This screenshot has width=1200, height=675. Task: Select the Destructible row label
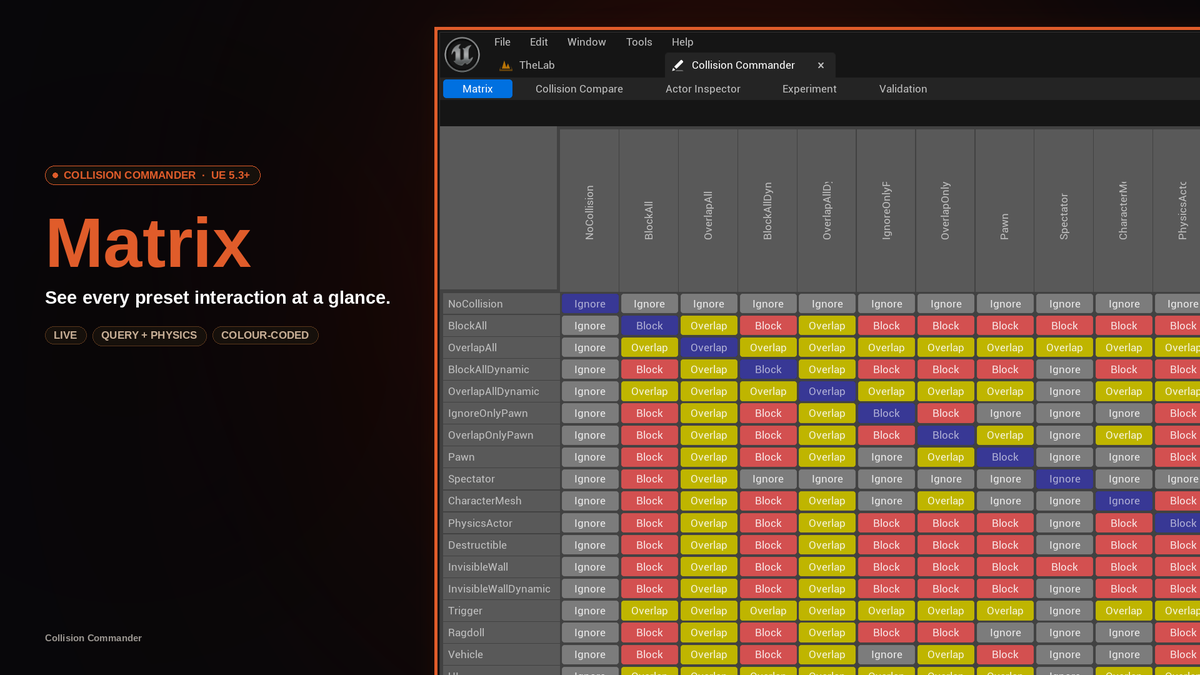(x=500, y=545)
